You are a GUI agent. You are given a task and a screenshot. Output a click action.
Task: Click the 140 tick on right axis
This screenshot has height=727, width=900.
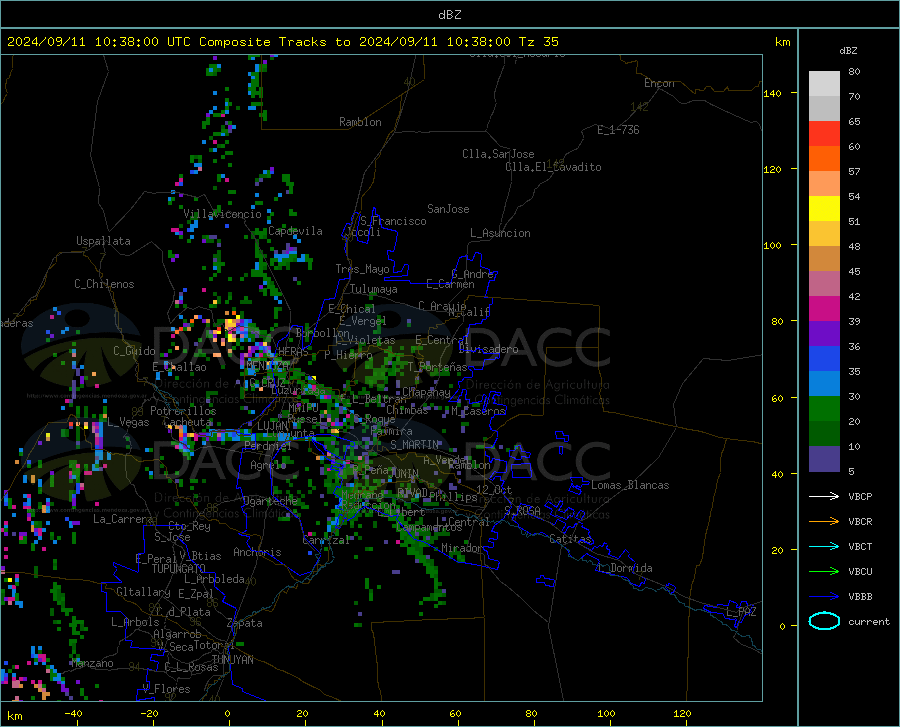tap(772, 94)
